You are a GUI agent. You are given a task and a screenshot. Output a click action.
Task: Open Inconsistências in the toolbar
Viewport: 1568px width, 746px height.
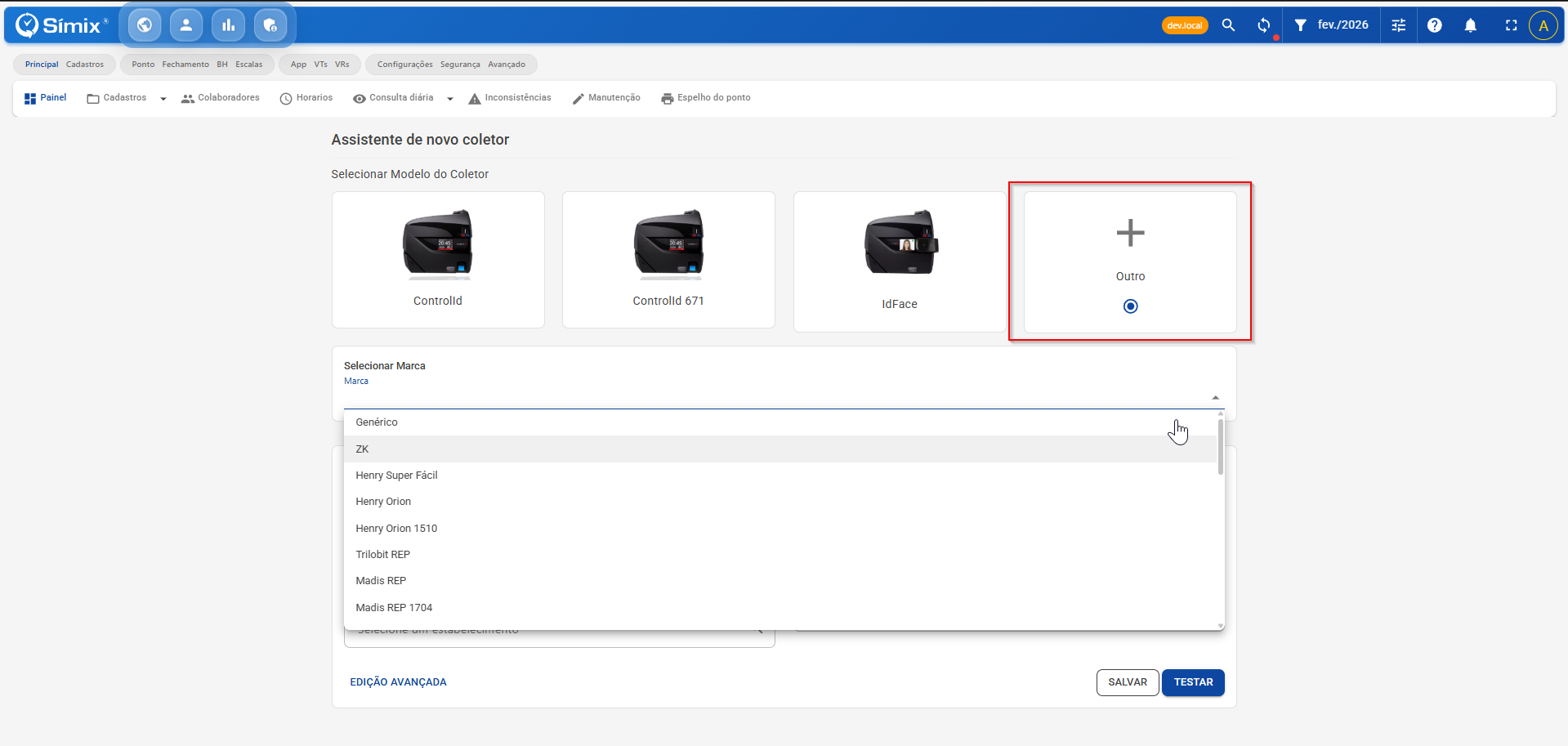click(510, 98)
